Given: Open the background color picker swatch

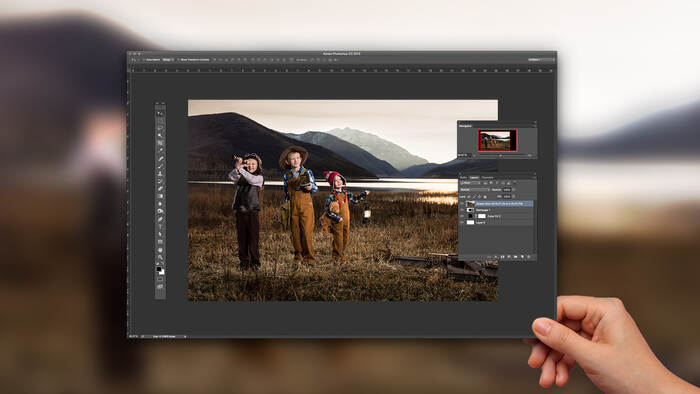Looking at the screenshot, I should tap(162, 273).
